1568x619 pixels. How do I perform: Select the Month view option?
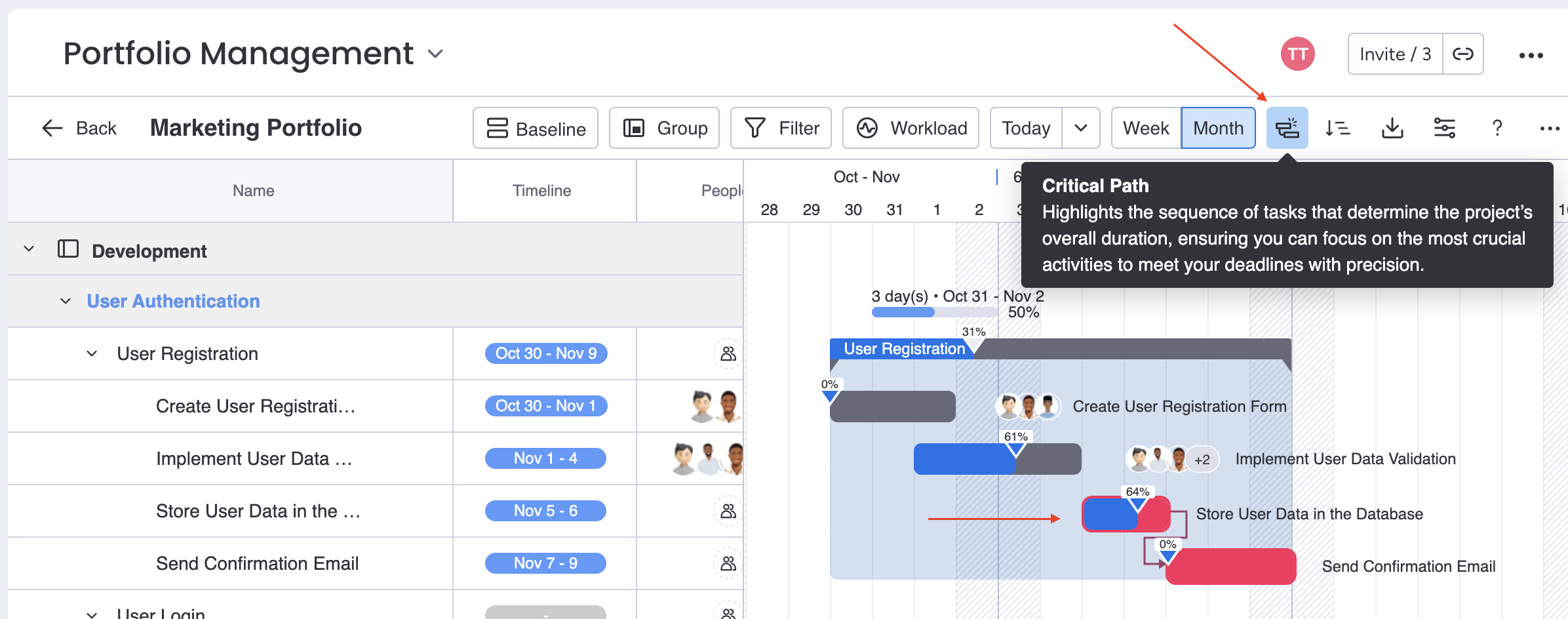1218,128
